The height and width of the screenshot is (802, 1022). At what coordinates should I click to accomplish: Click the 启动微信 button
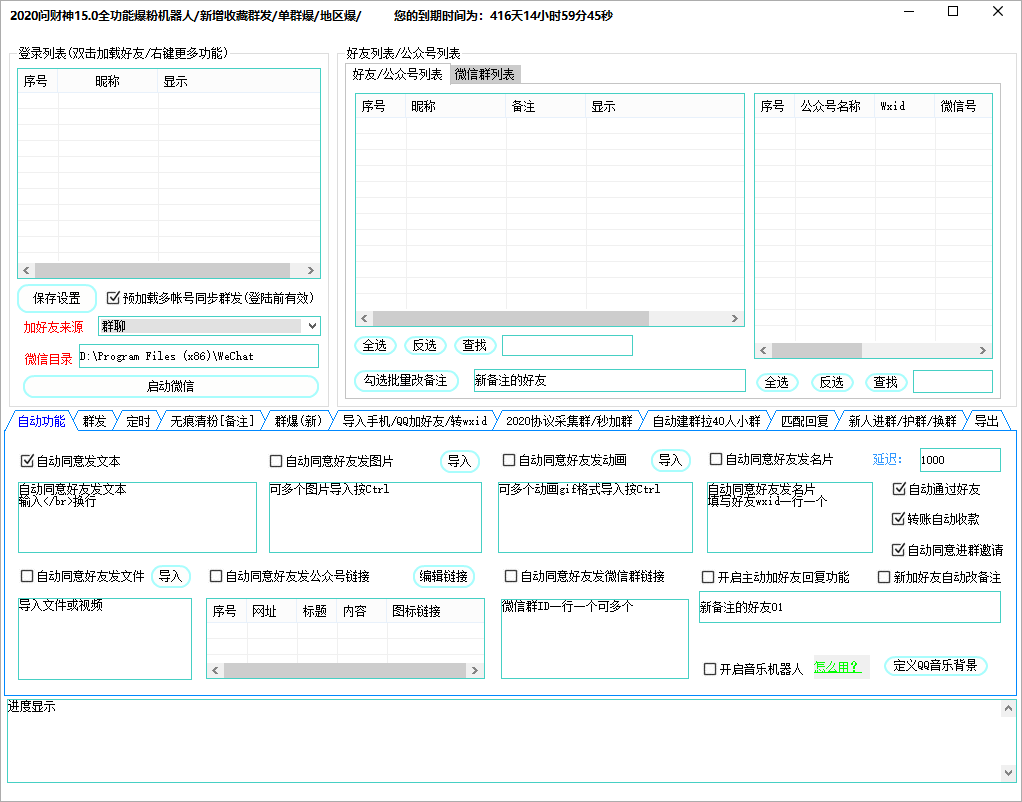coord(171,386)
